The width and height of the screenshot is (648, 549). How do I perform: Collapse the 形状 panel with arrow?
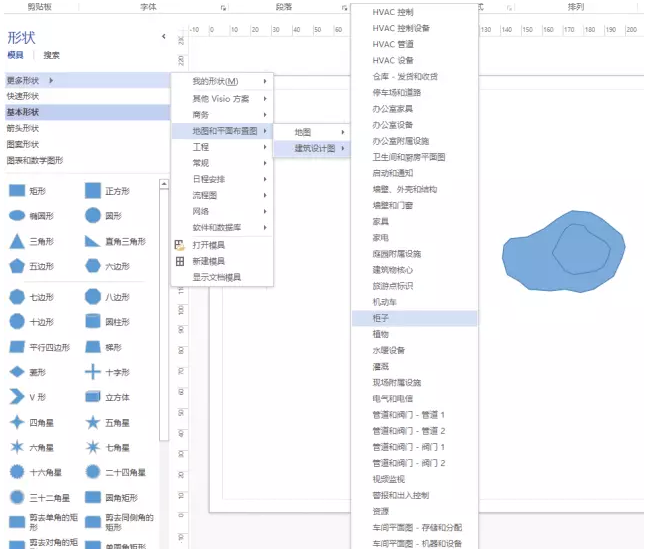(x=163, y=37)
